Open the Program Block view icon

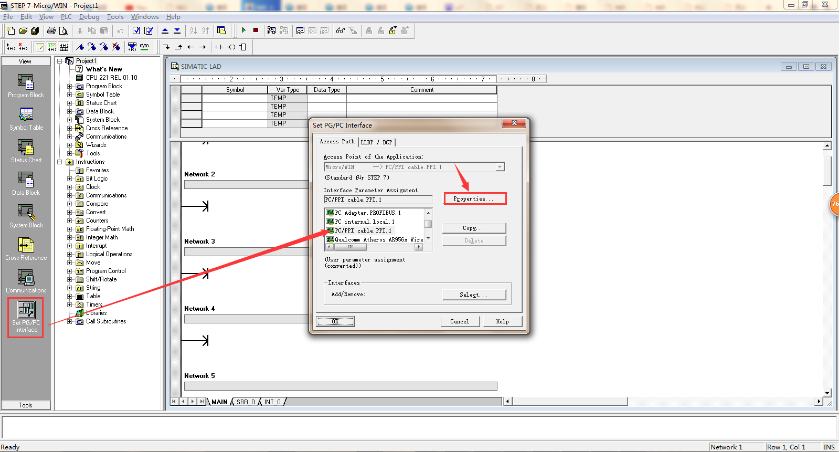[x=26, y=86]
